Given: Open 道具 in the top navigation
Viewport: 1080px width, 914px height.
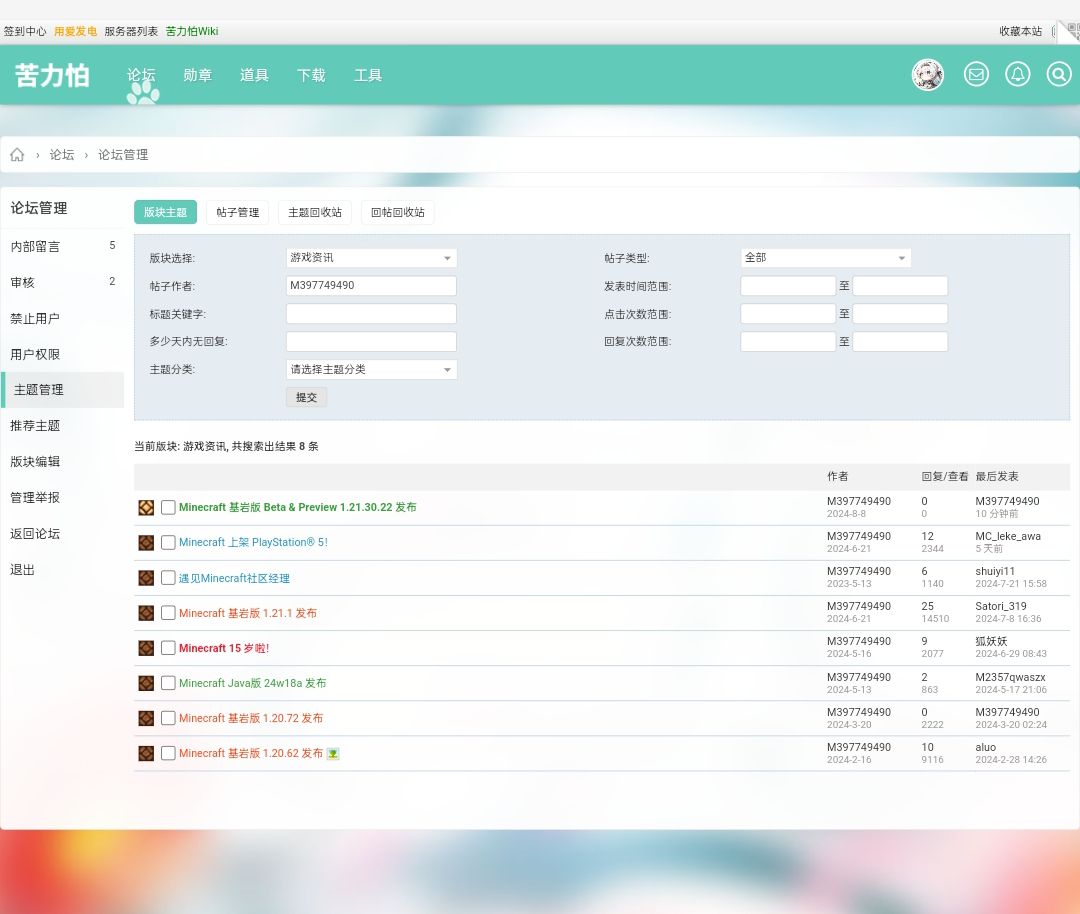Looking at the screenshot, I should point(254,75).
